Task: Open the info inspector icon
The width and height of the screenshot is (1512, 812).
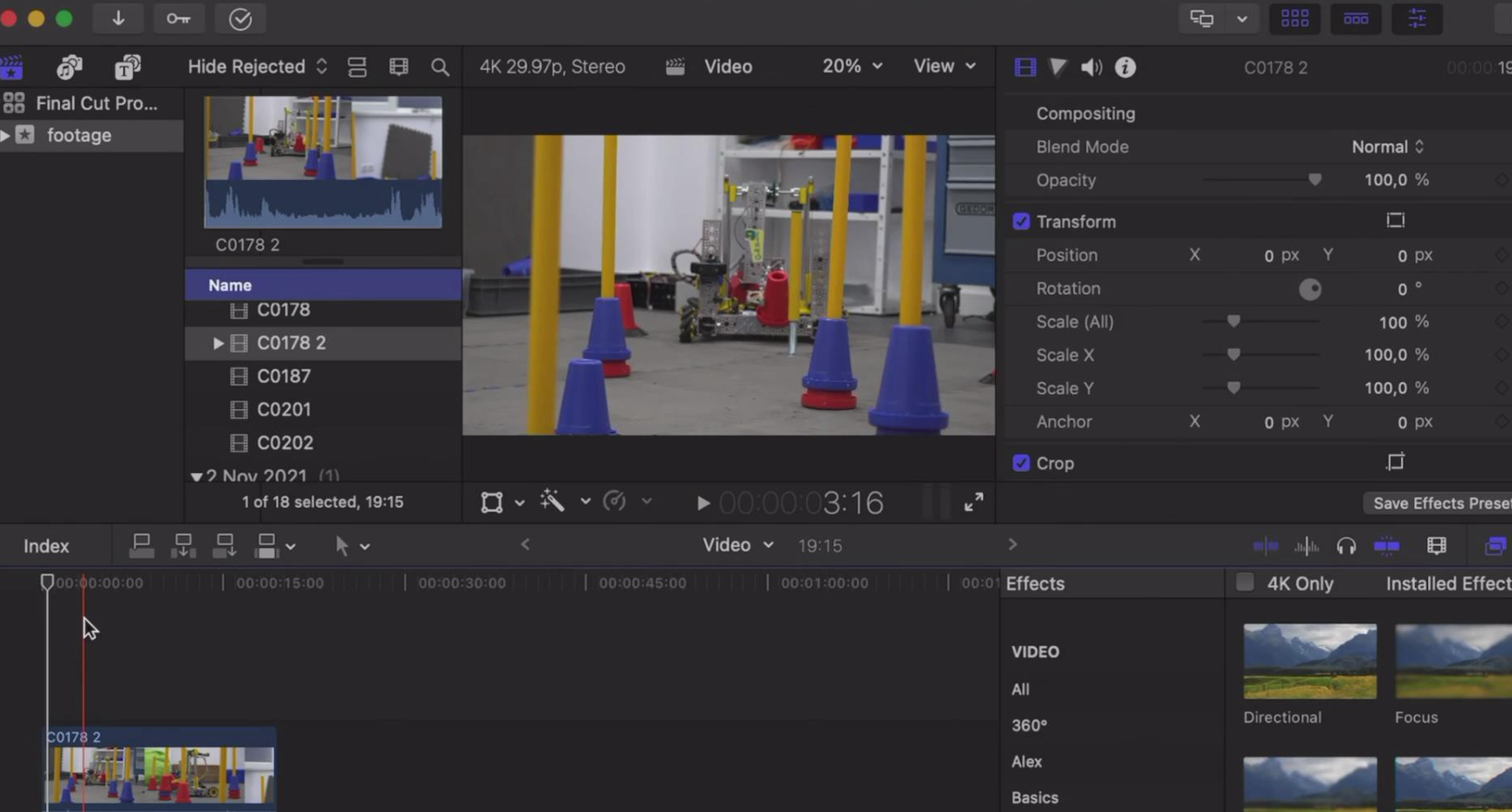Action: click(x=1125, y=67)
